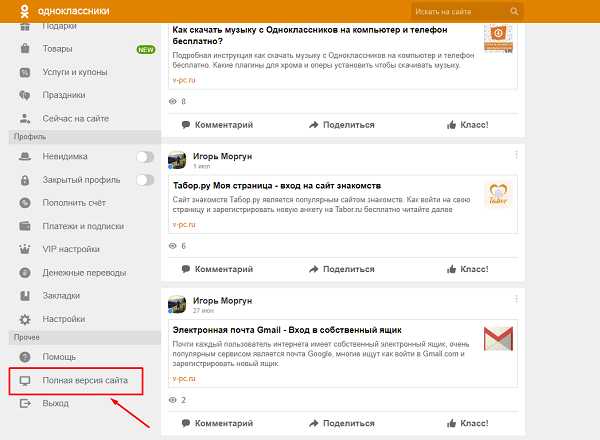Click the Пополнить счёт coin icon
Screen dimensions: 600x440
click(x=25, y=203)
